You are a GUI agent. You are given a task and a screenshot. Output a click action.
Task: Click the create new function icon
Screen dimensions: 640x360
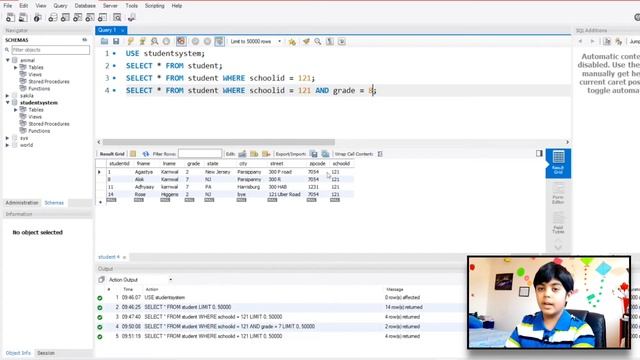click(x=102, y=18)
